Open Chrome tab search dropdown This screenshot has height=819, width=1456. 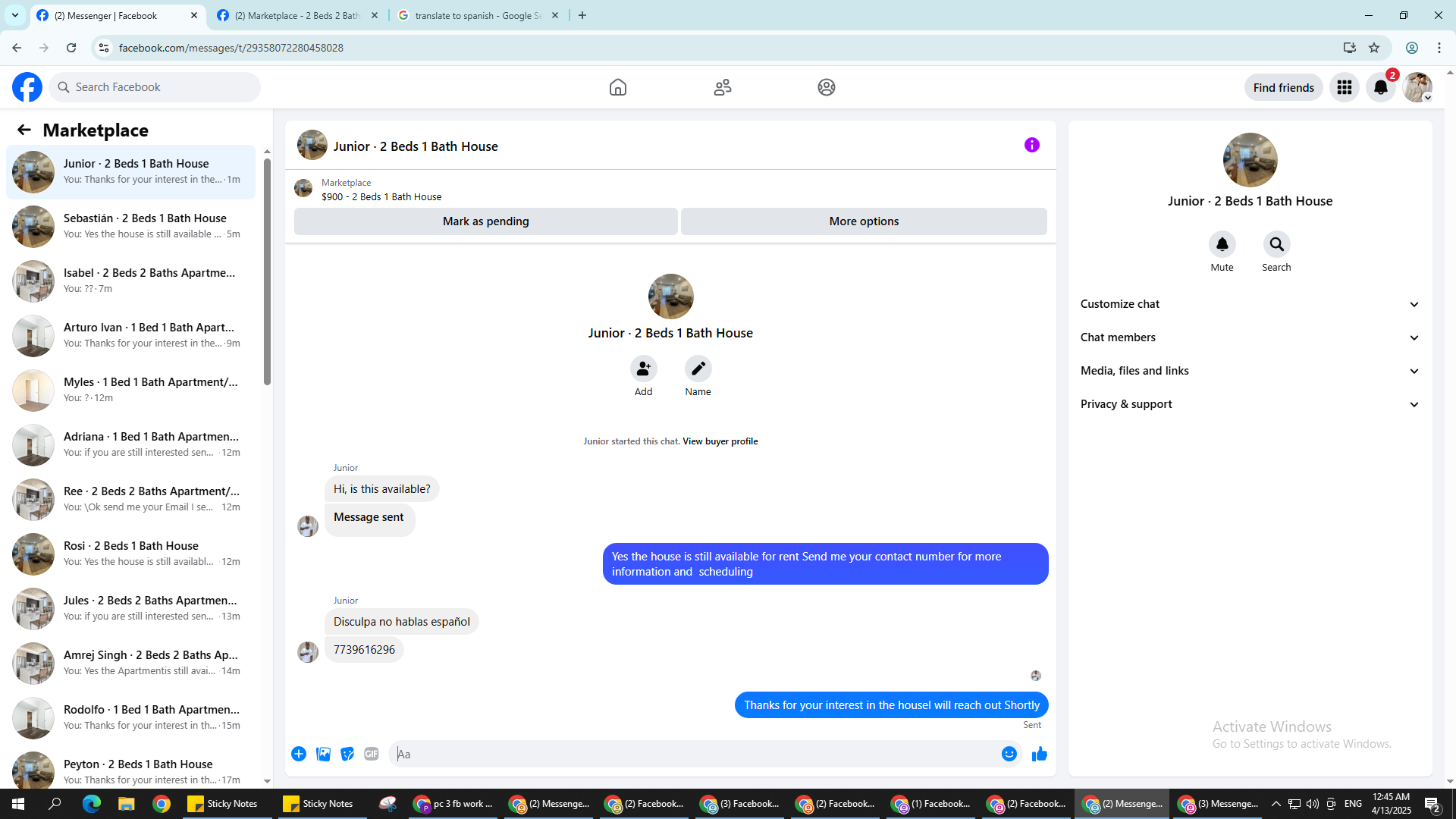15,15
